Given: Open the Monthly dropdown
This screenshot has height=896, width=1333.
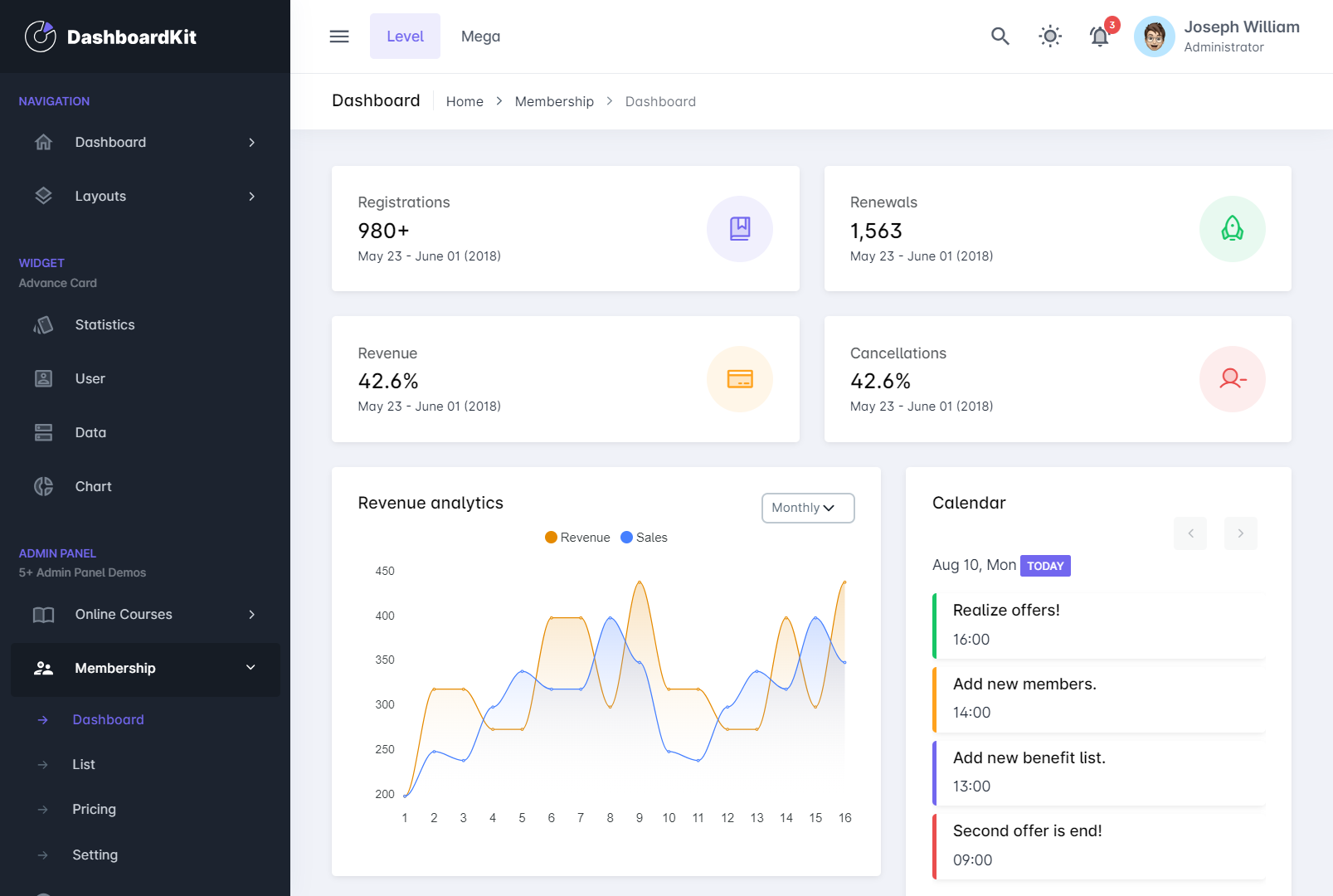Looking at the screenshot, I should click(x=807, y=508).
